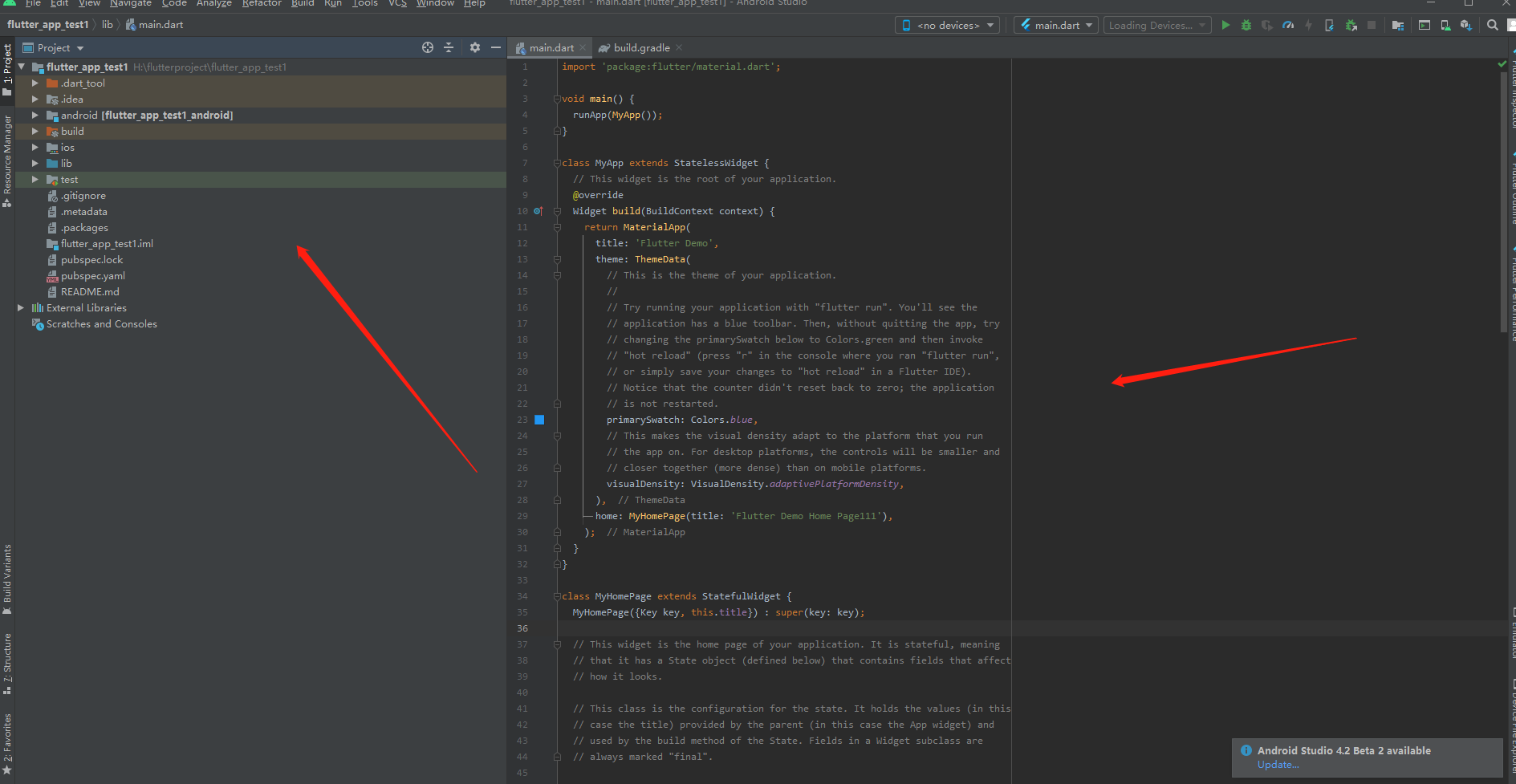This screenshot has width=1516, height=784.
Task: Hide the Project tool window
Action: point(496,47)
